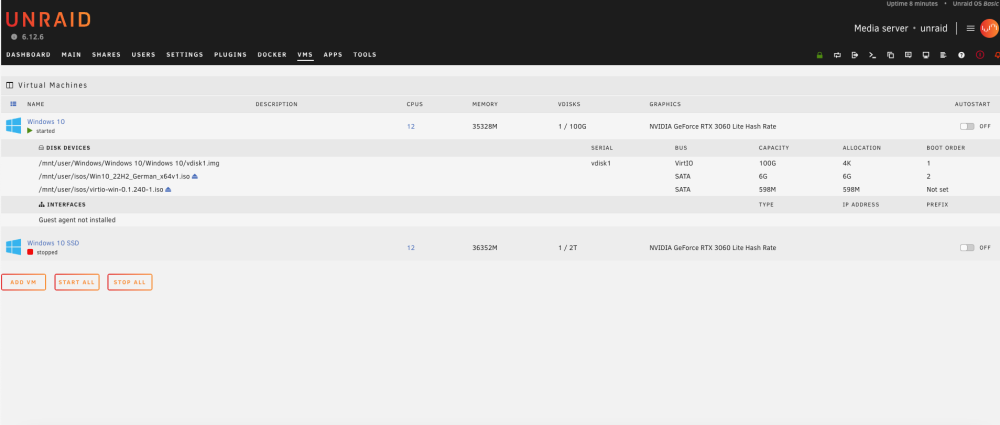Click the Virtual Machines panel title icon

click(x=10, y=85)
